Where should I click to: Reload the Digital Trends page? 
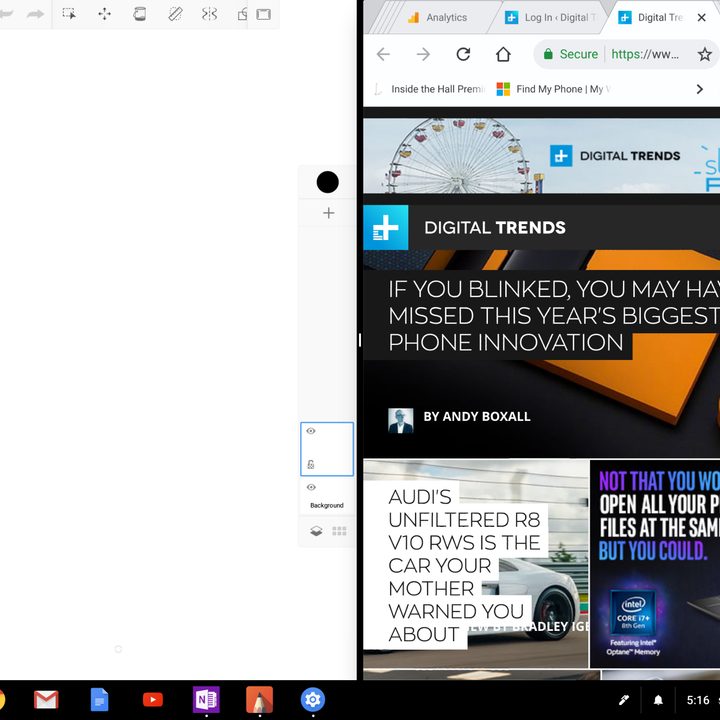click(463, 54)
